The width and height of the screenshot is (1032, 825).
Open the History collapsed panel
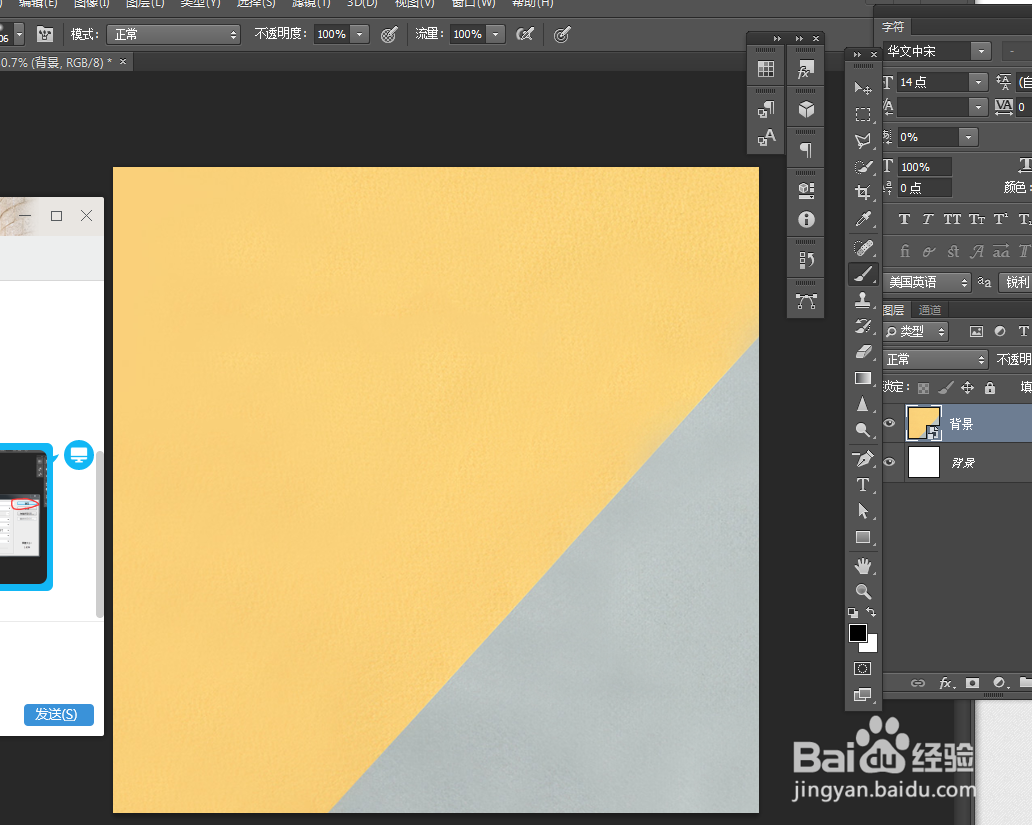pyautogui.click(x=806, y=261)
